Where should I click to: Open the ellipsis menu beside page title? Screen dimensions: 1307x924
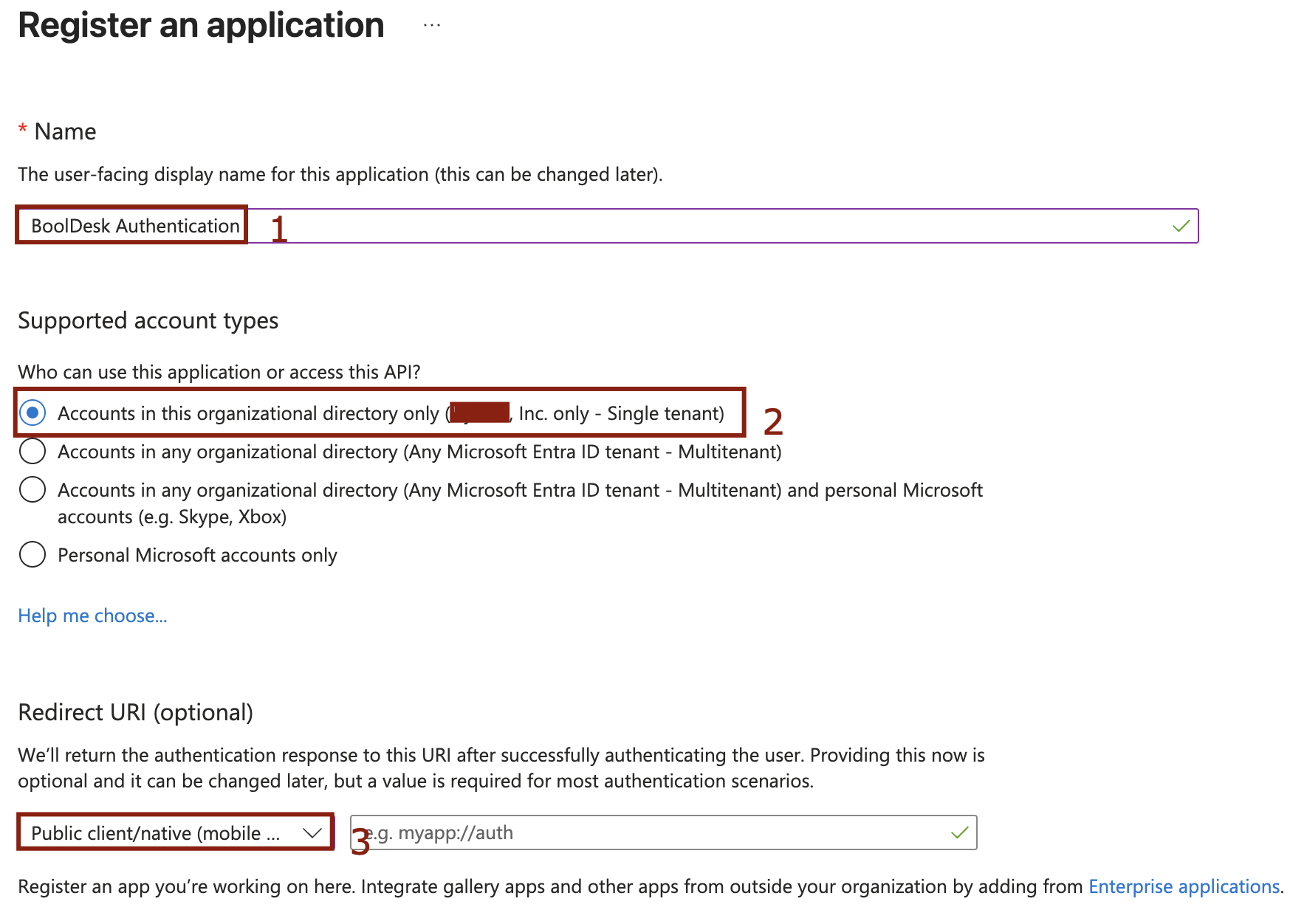coord(432,26)
